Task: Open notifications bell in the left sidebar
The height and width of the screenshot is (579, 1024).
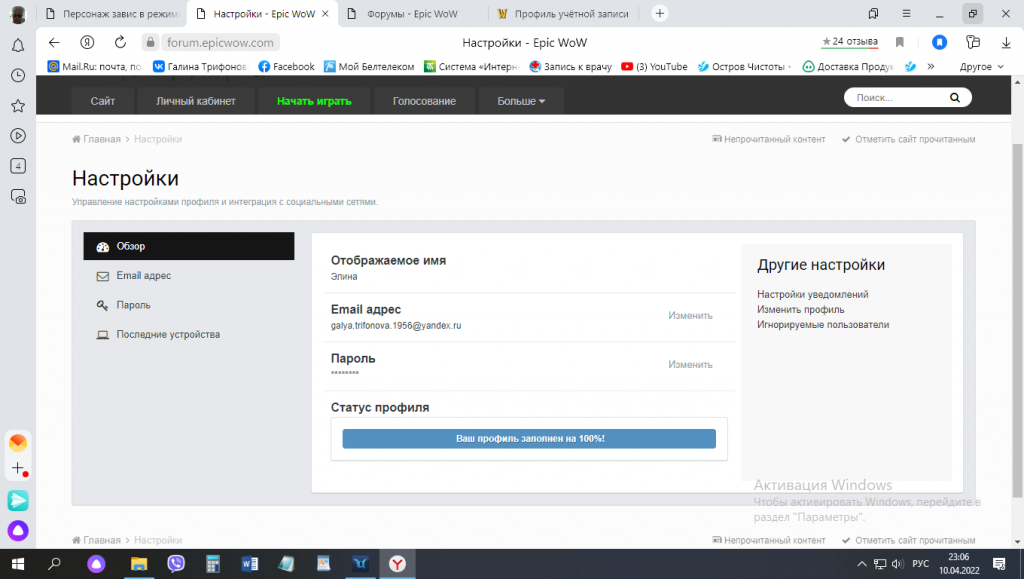Action: coord(18,46)
